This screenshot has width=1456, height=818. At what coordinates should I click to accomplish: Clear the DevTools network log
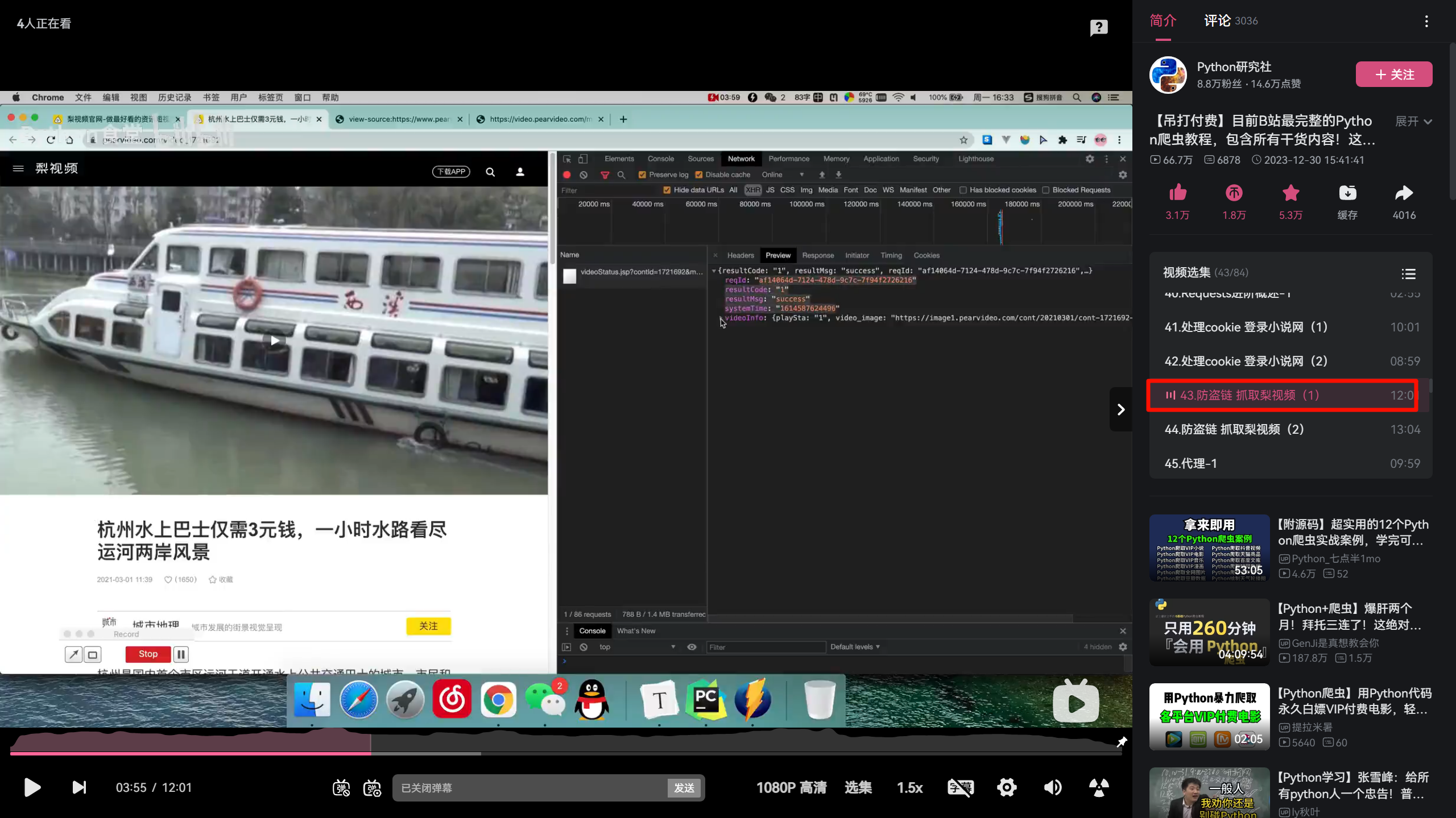click(x=584, y=175)
